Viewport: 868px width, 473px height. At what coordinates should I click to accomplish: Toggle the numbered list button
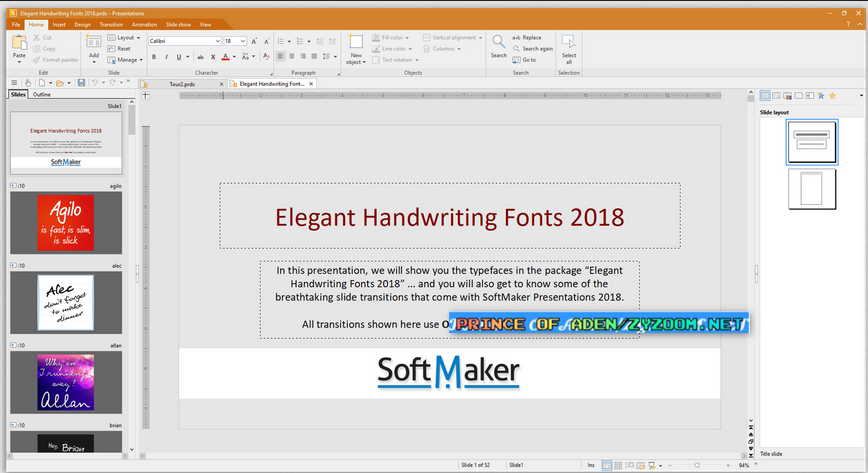pyautogui.click(x=299, y=41)
